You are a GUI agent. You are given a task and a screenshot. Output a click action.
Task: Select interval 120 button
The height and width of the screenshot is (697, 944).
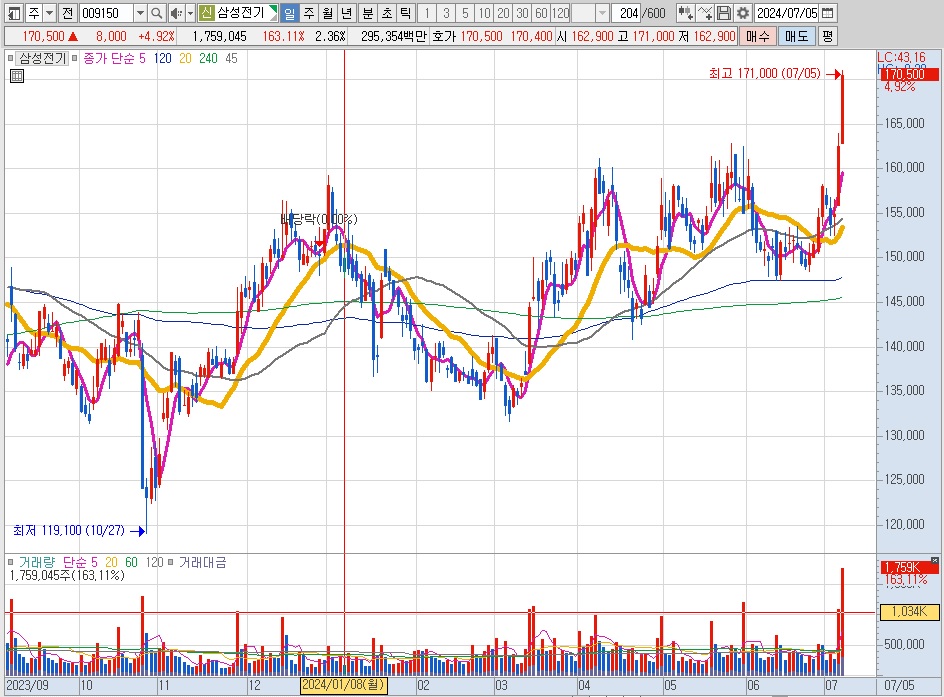[560, 13]
